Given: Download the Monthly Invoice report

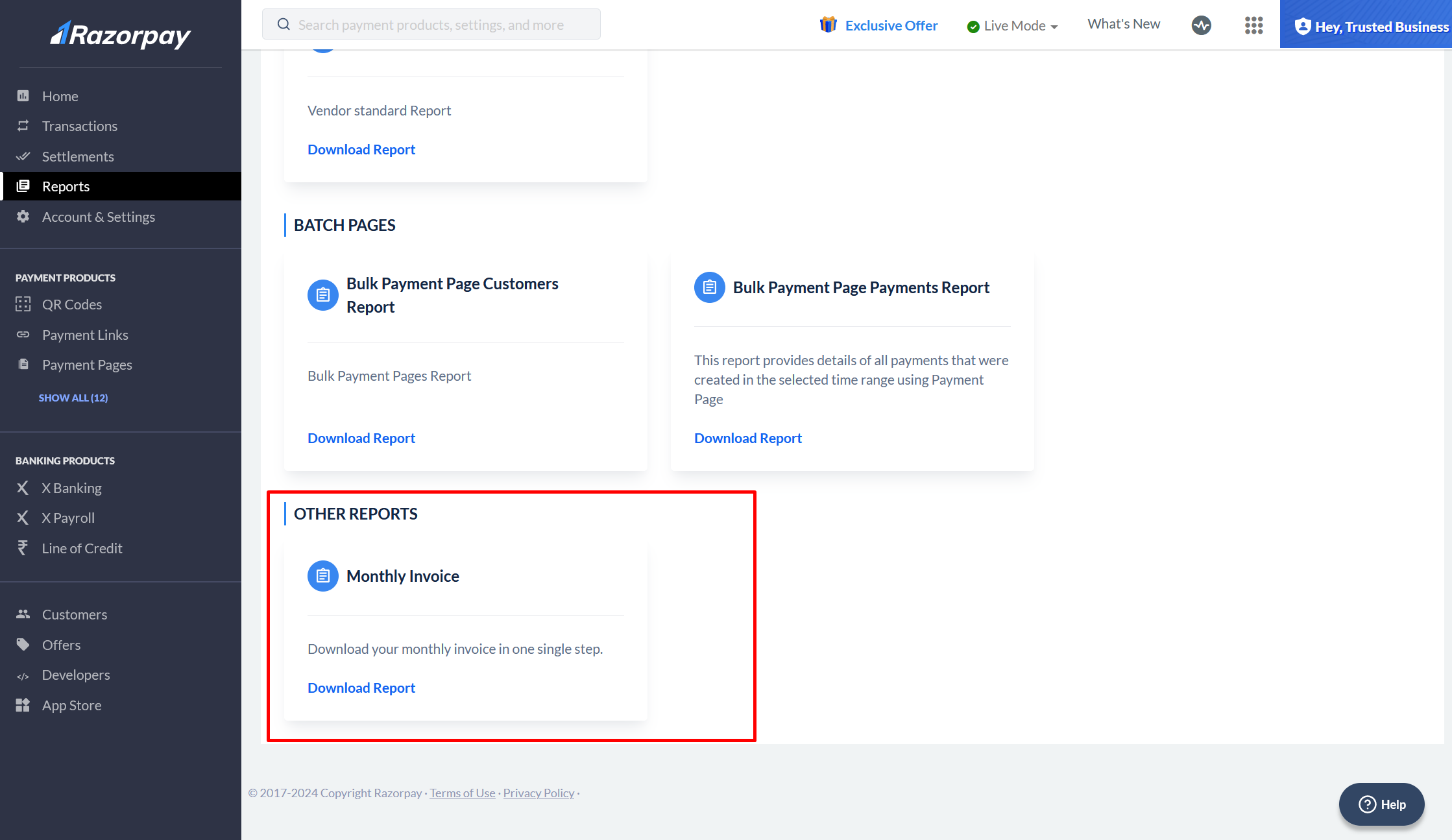Looking at the screenshot, I should 361,688.
